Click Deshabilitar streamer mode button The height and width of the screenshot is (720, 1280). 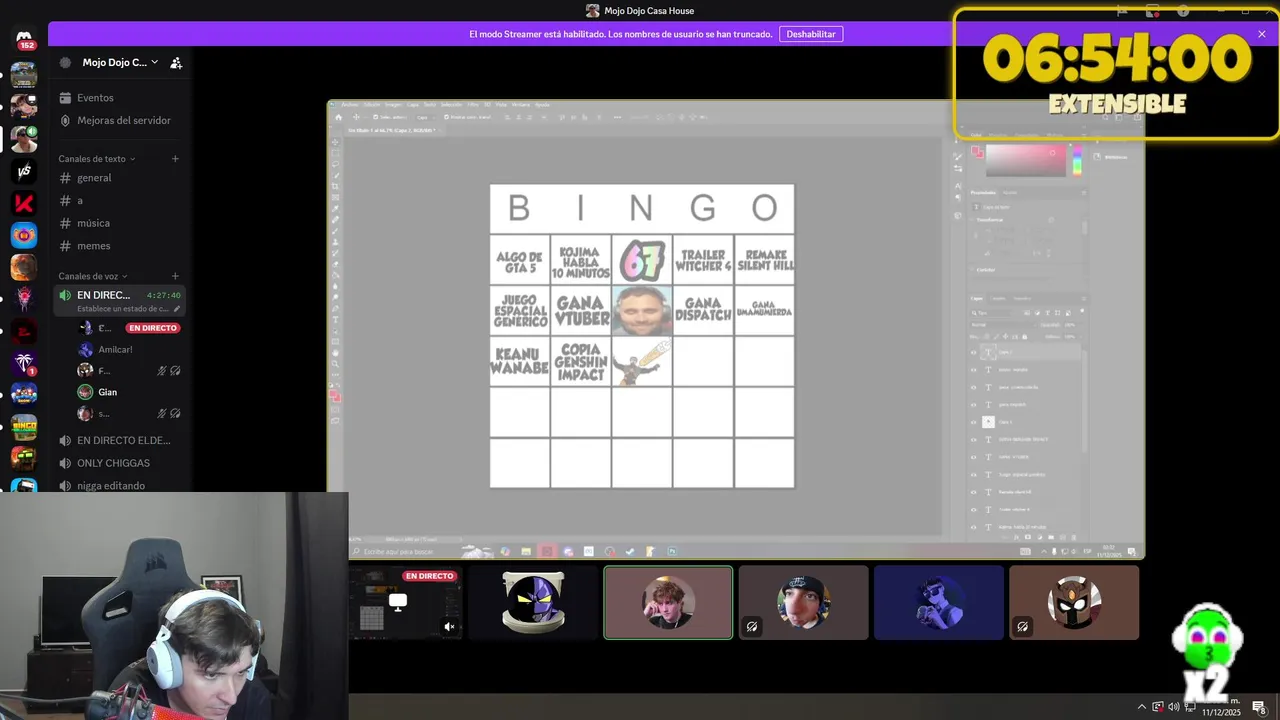pyautogui.click(x=811, y=34)
